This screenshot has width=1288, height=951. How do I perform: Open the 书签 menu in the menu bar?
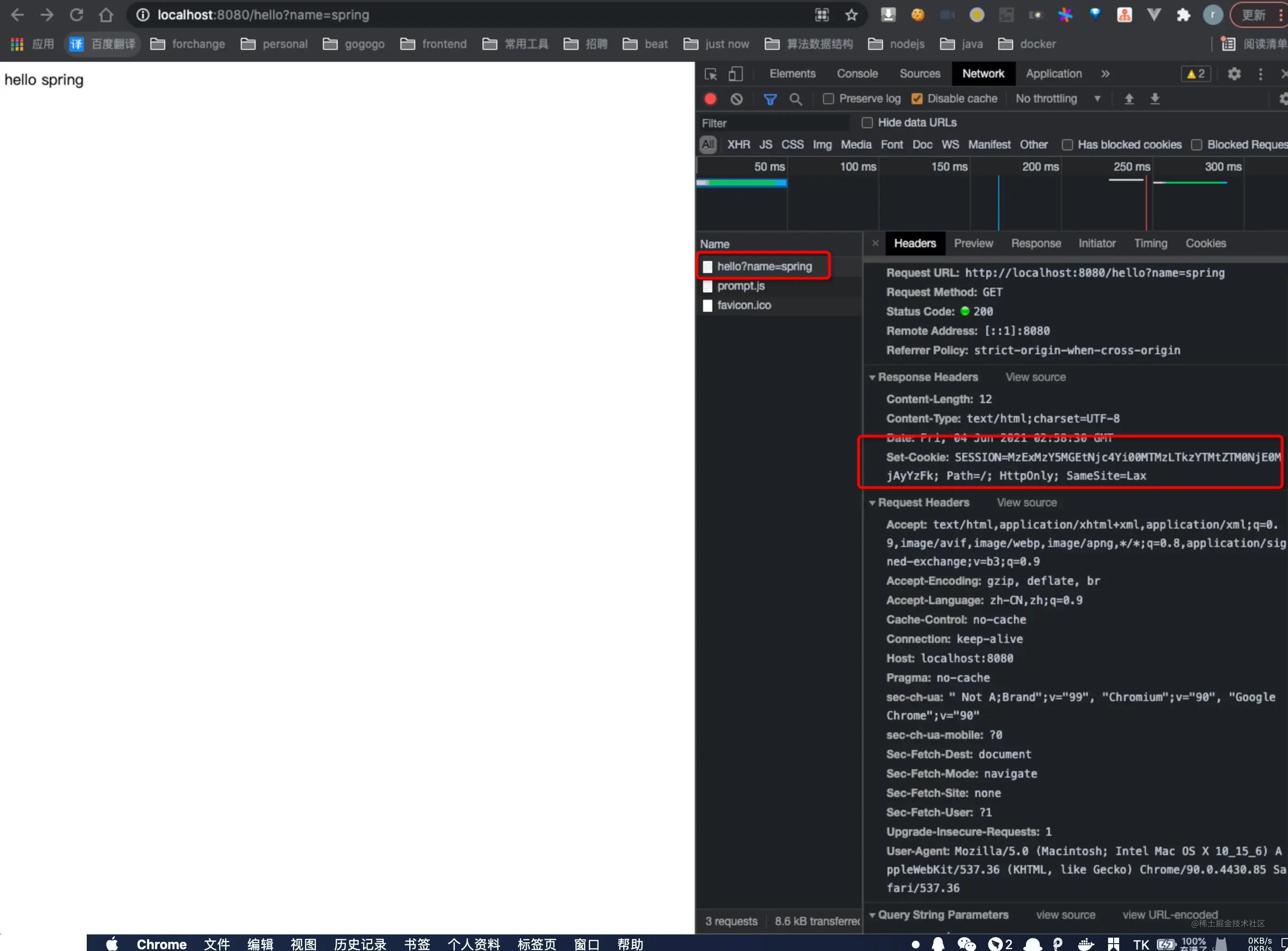tap(417, 944)
